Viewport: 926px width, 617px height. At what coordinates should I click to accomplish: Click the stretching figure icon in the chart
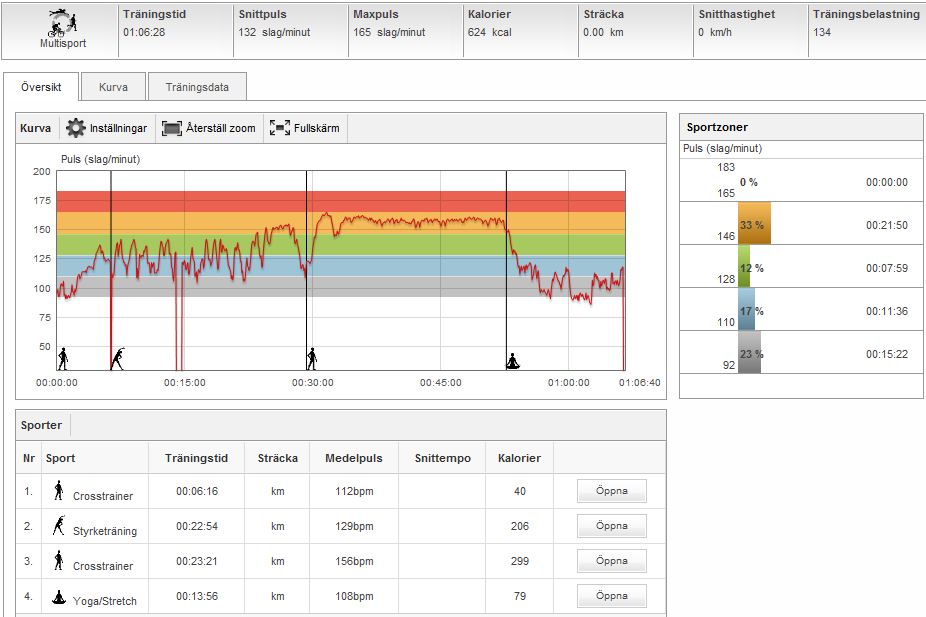(119, 358)
